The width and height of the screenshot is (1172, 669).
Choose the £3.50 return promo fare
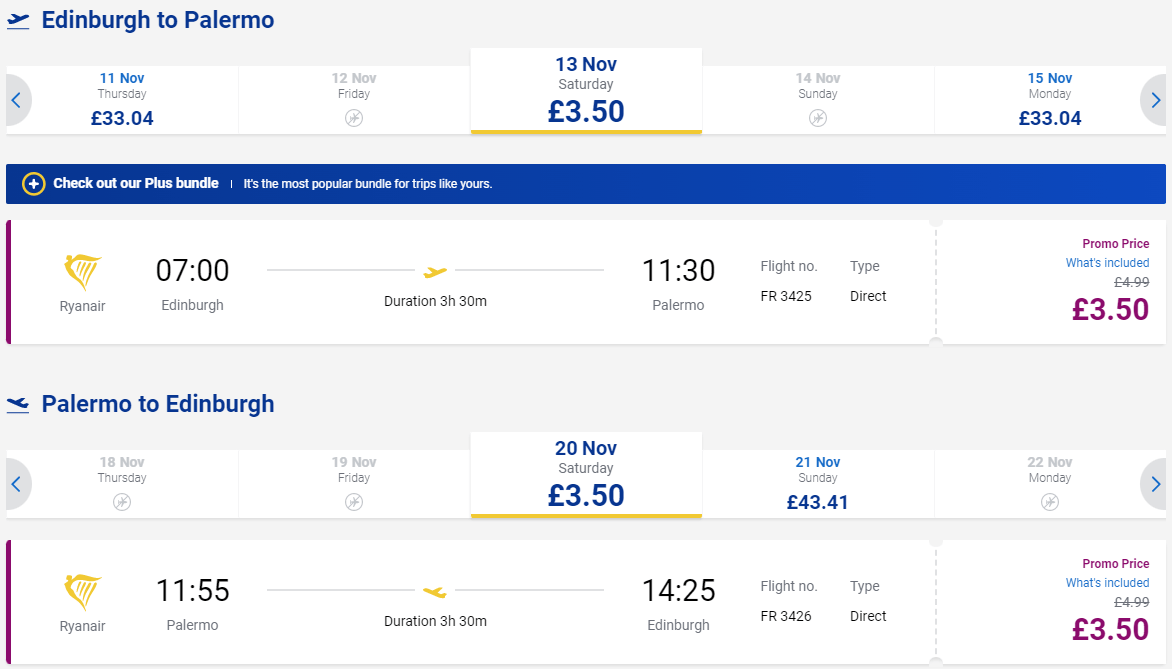coord(1110,629)
